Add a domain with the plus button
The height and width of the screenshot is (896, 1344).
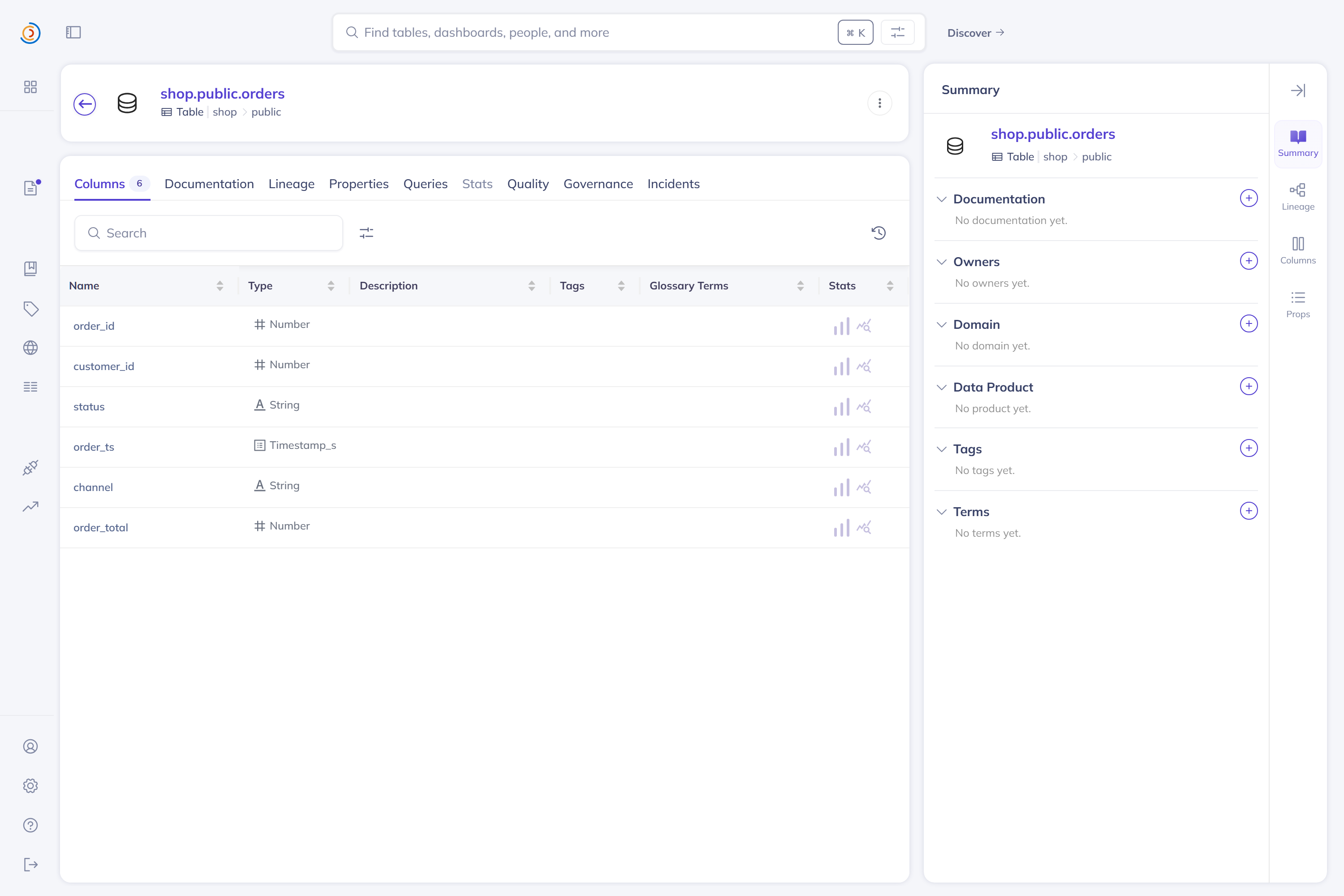coord(1249,324)
